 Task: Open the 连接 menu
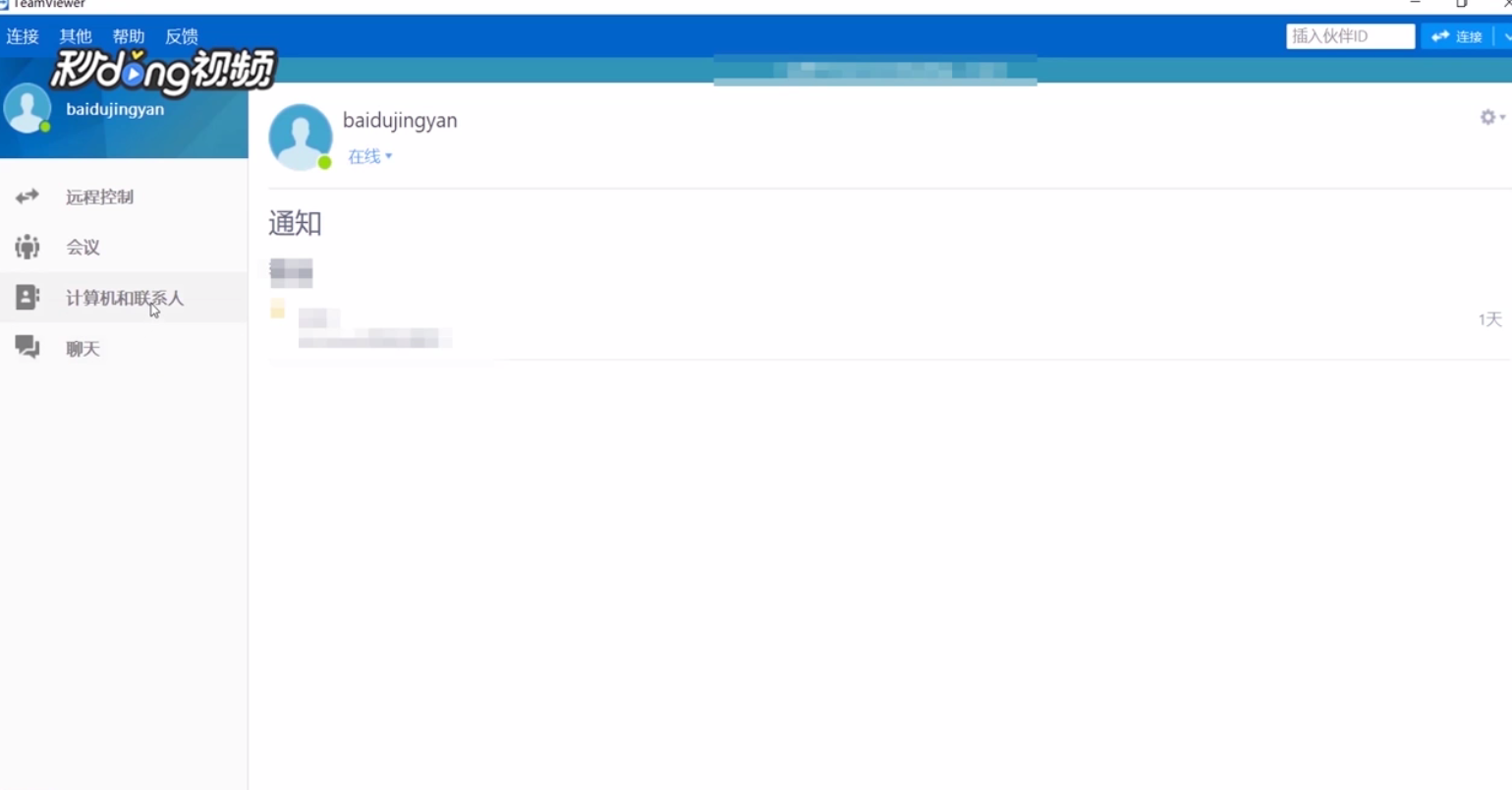point(23,36)
